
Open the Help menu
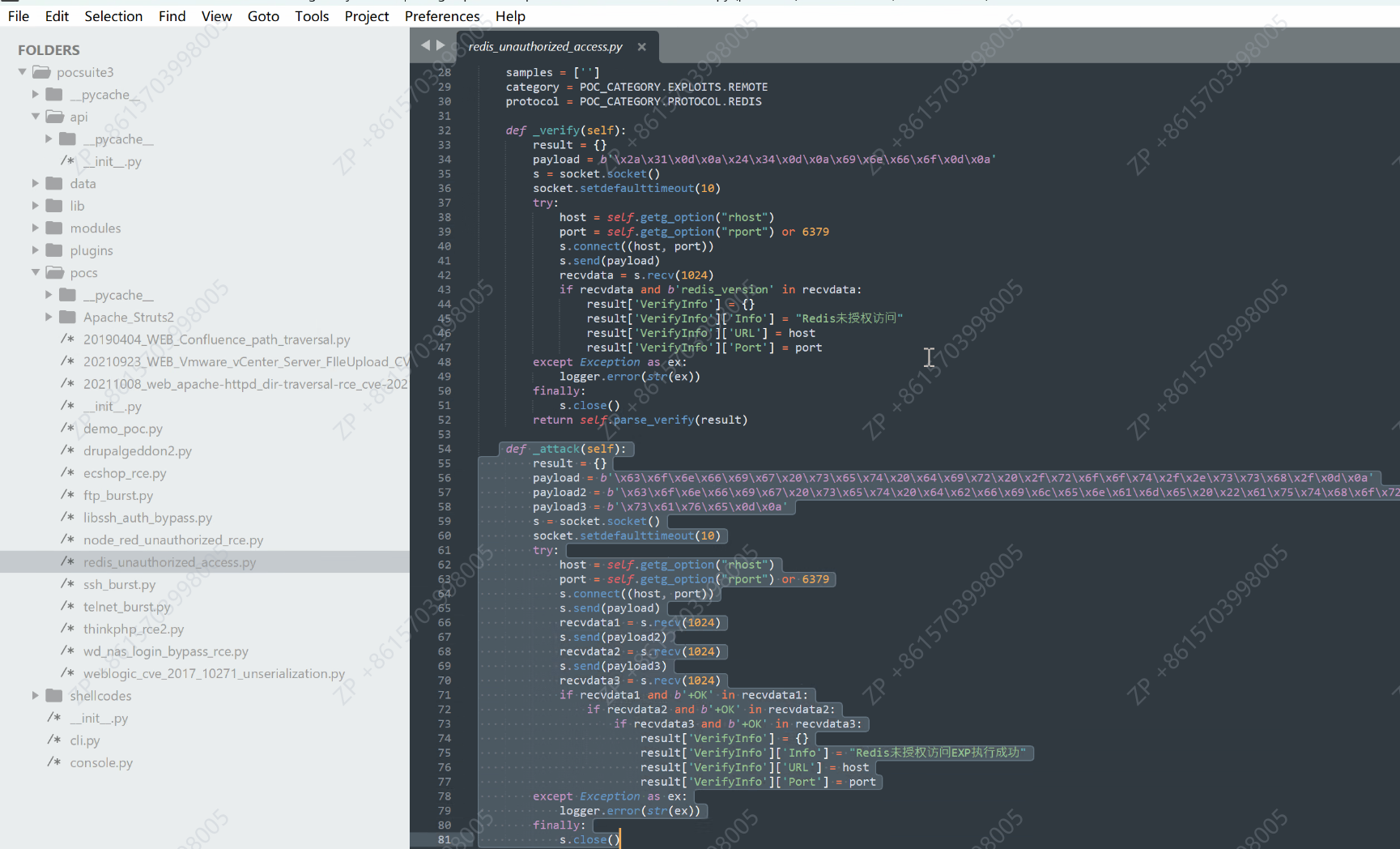coord(510,16)
